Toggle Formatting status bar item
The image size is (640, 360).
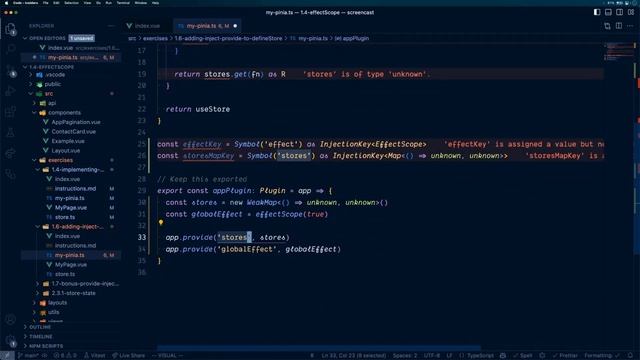[x=601, y=356]
